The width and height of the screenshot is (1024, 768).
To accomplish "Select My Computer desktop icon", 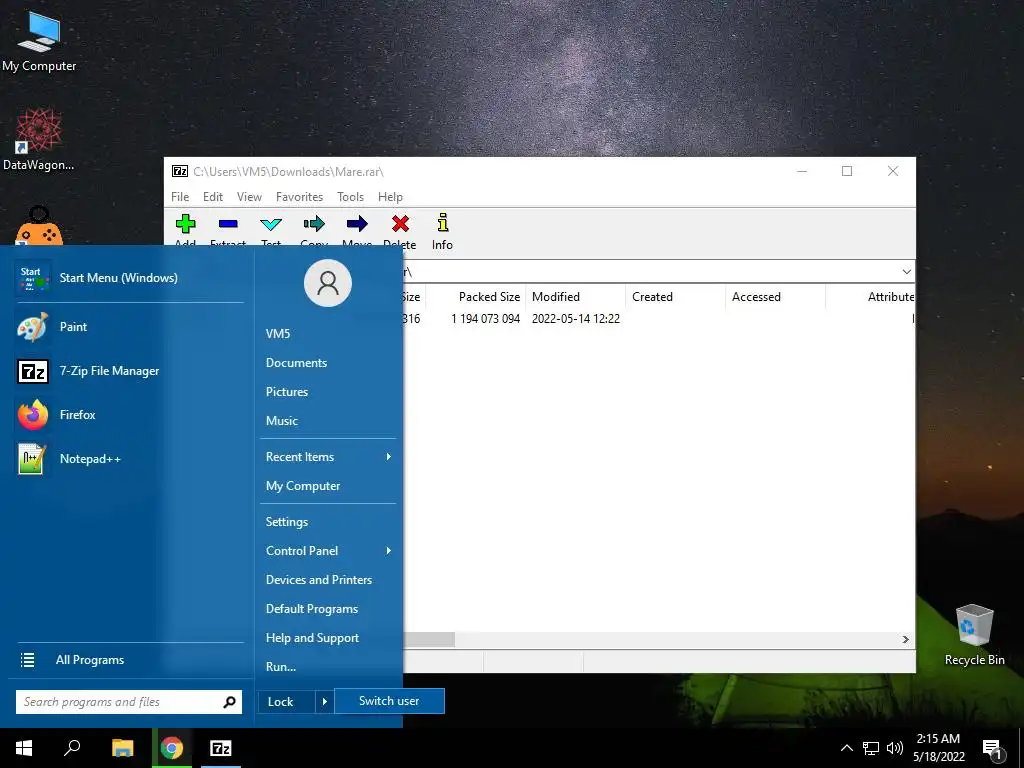I will (39, 40).
